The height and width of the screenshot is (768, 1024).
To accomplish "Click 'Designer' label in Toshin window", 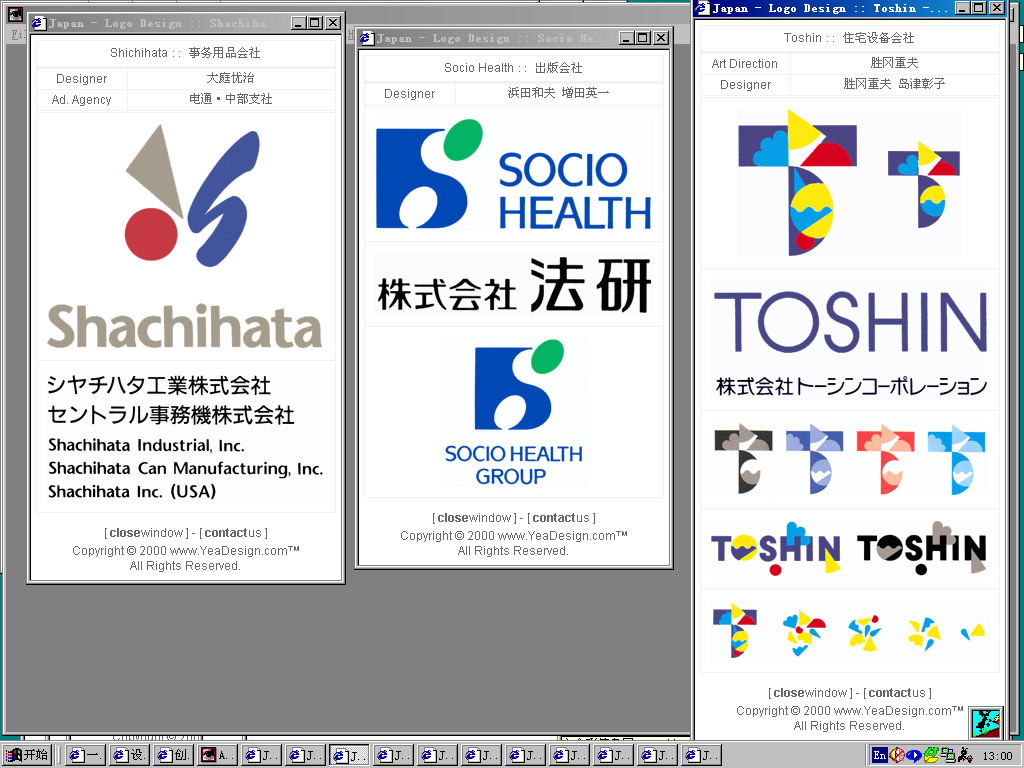I will click(x=745, y=85).
